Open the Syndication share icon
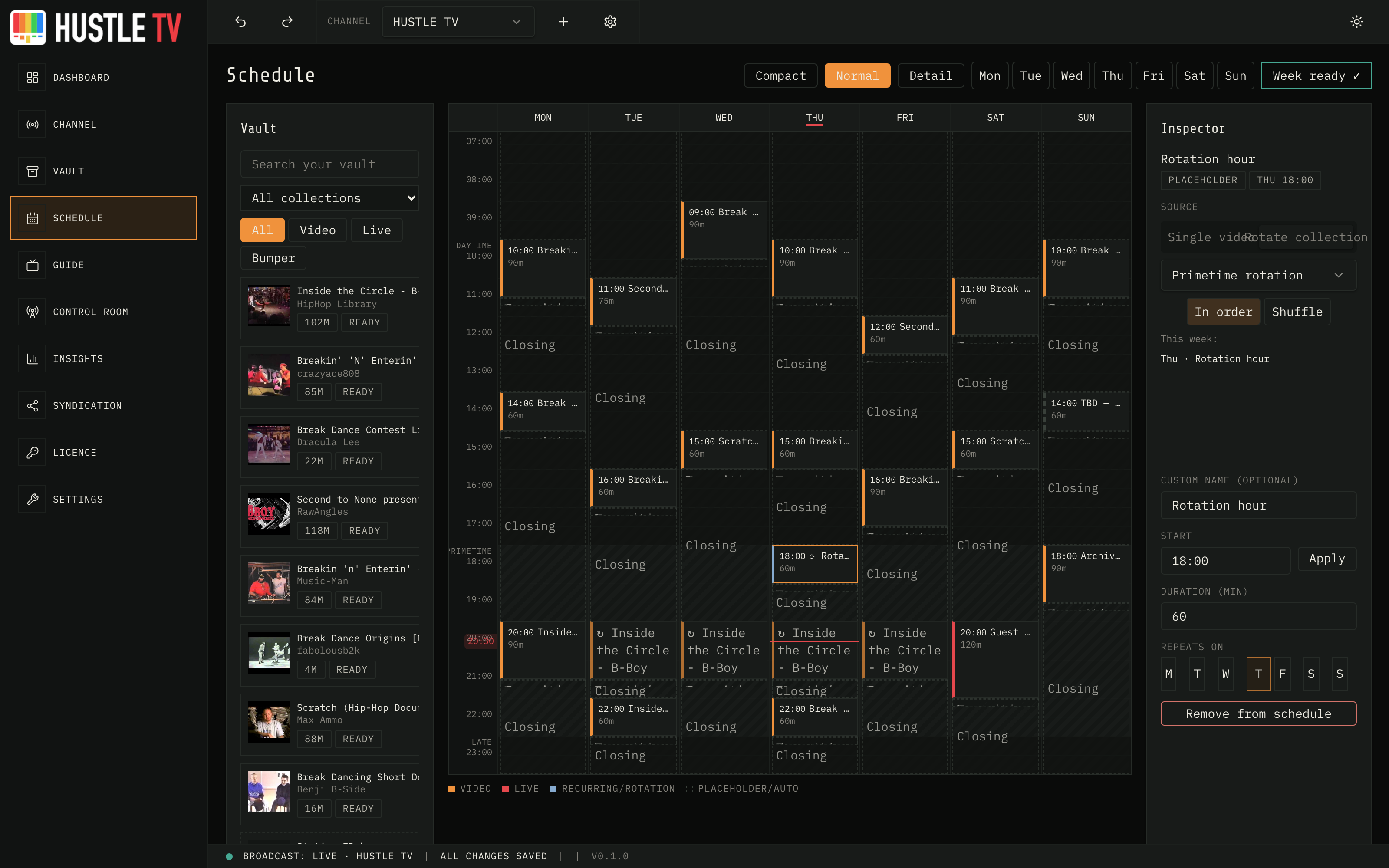This screenshot has height=868, width=1389. (x=32, y=406)
